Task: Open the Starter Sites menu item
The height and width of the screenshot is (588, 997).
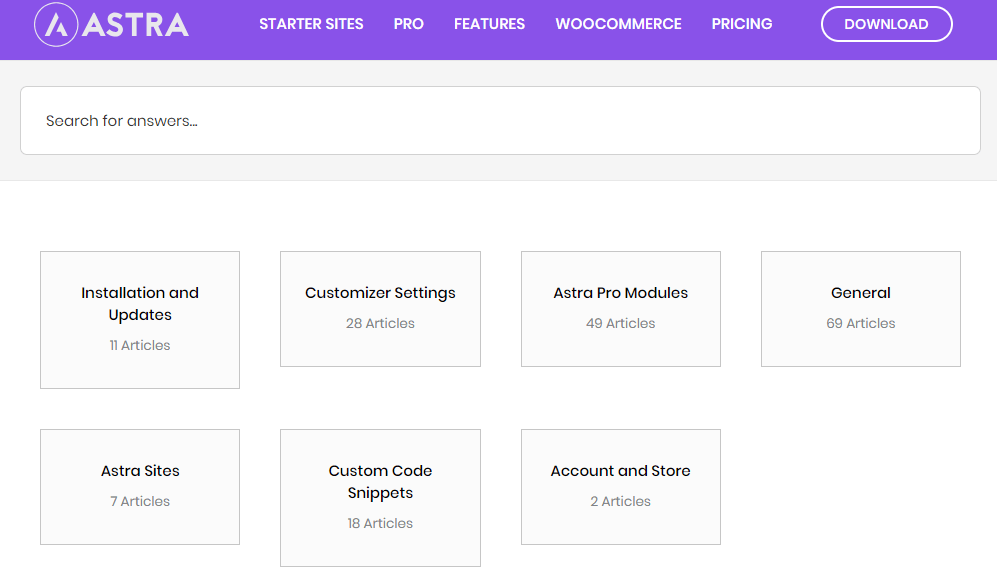Action: tap(311, 24)
